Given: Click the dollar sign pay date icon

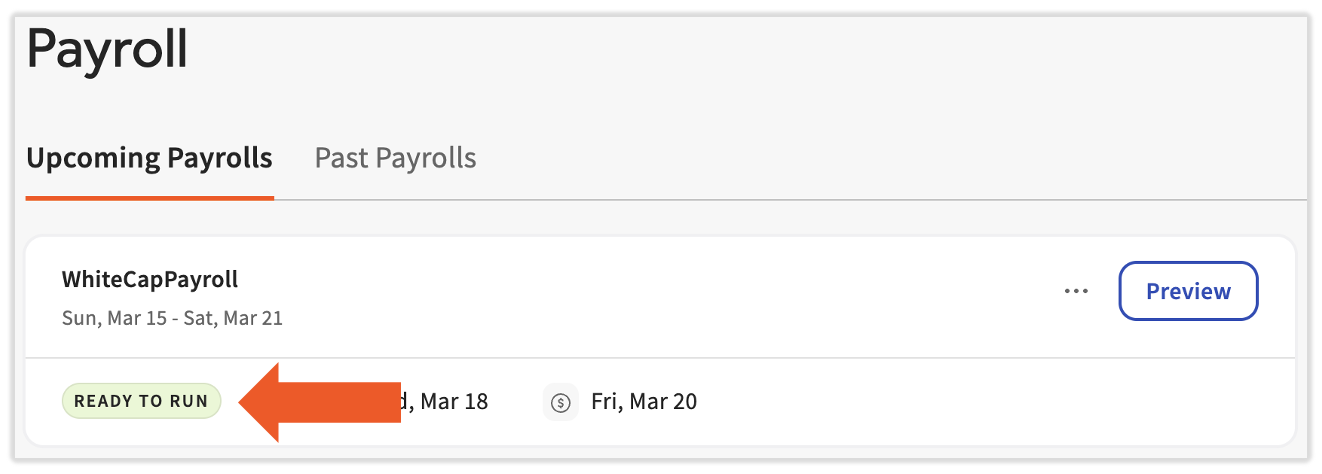Looking at the screenshot, I should (561, 402).
